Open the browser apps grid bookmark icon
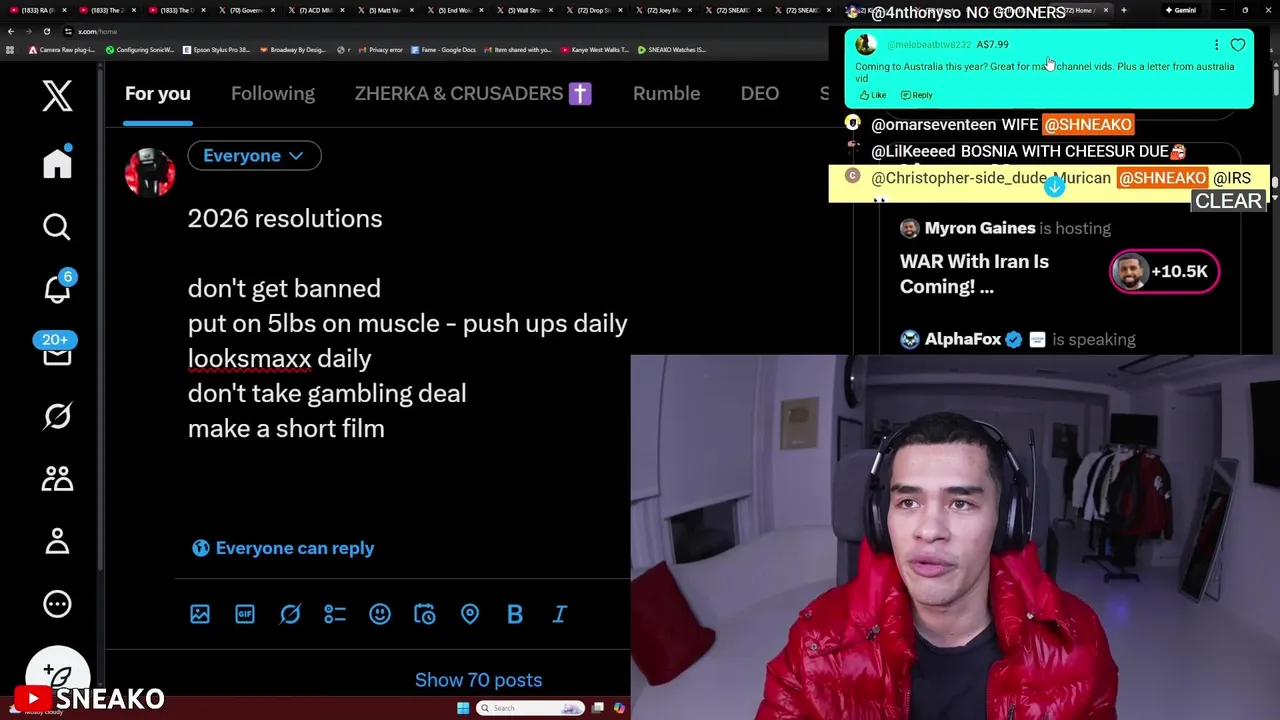1280x720 pixels. 11,50
